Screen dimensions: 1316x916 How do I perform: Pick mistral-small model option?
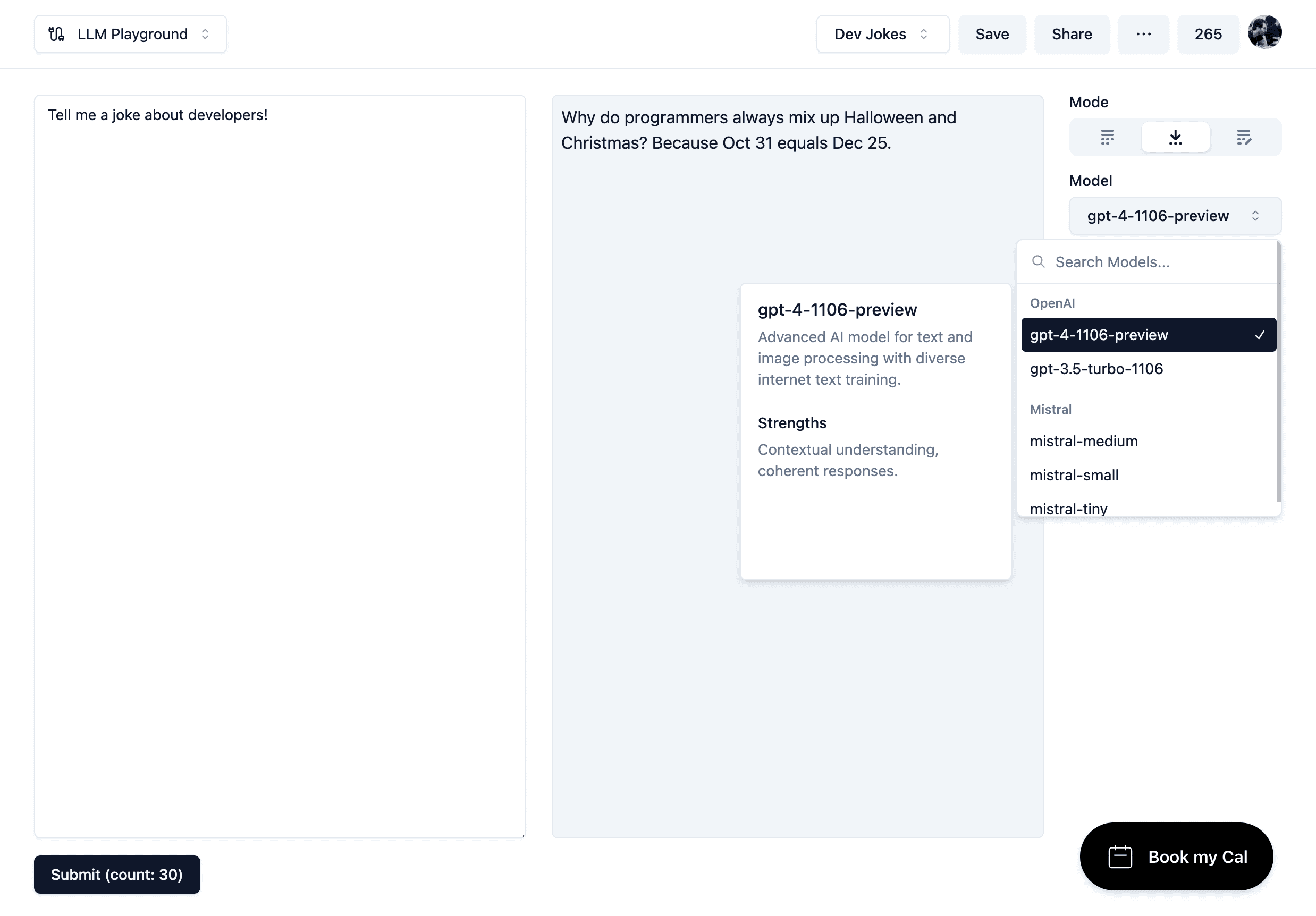point(1074,475)
